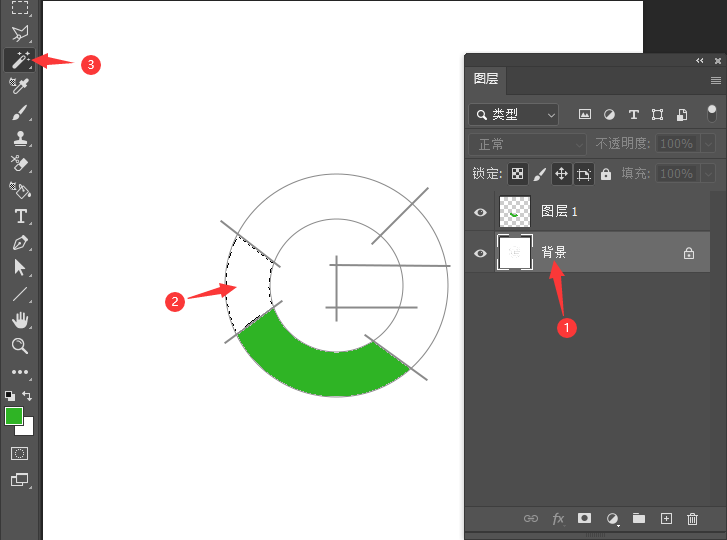Create a new layer

(666, 518)
